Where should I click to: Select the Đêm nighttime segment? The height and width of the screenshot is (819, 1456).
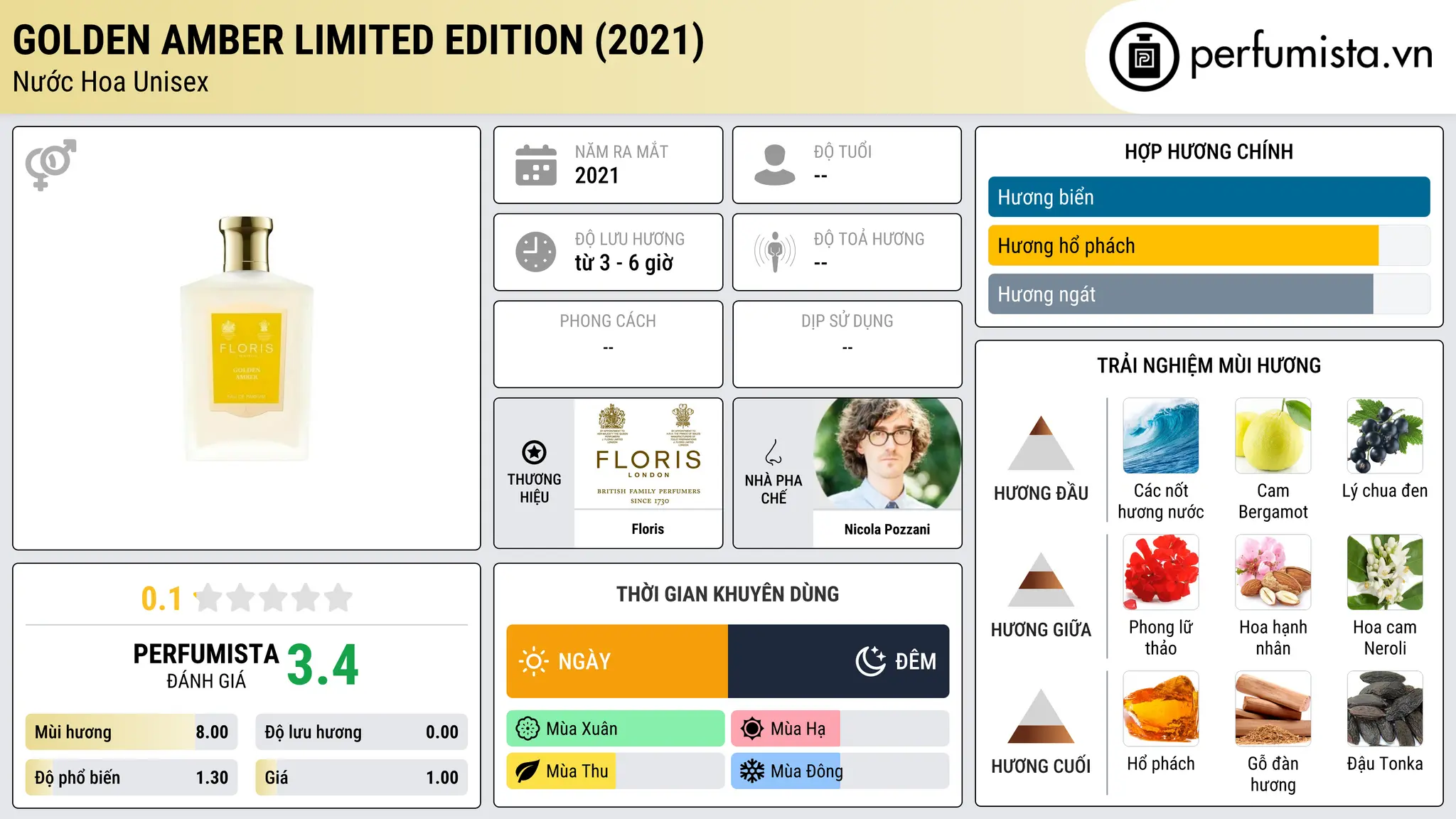(839, 661)
